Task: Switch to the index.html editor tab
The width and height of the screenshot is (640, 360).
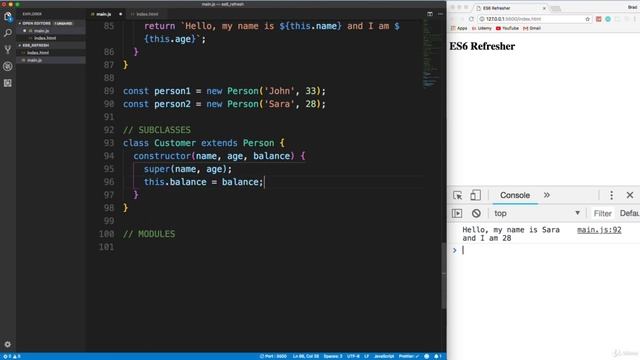Action: pyautogui.click(x=147, y=14)
